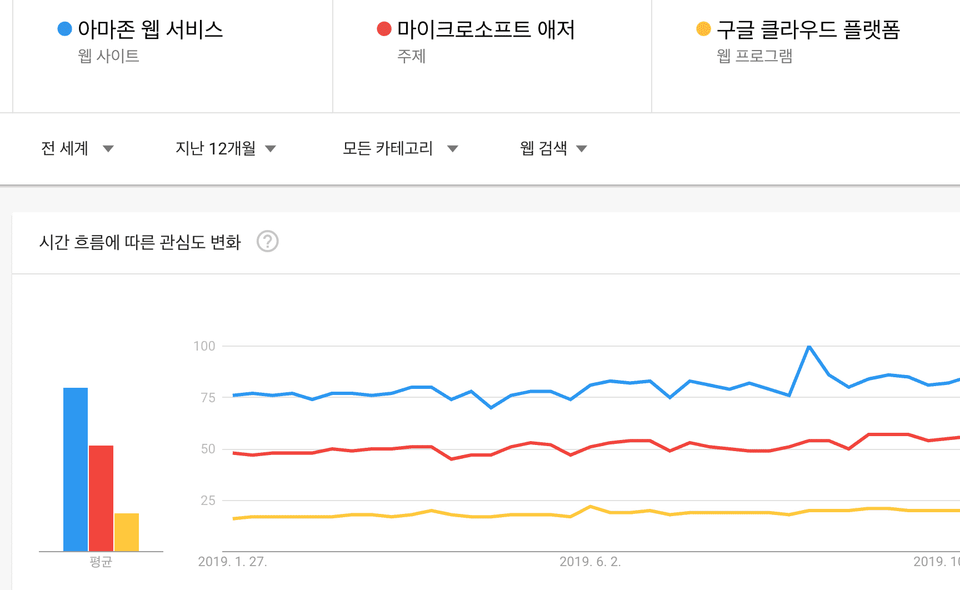This screenshot has width=960, height=590.
Task: Select the 구글 클라우드 플랫폼 search term
Action: coord(808,29)
